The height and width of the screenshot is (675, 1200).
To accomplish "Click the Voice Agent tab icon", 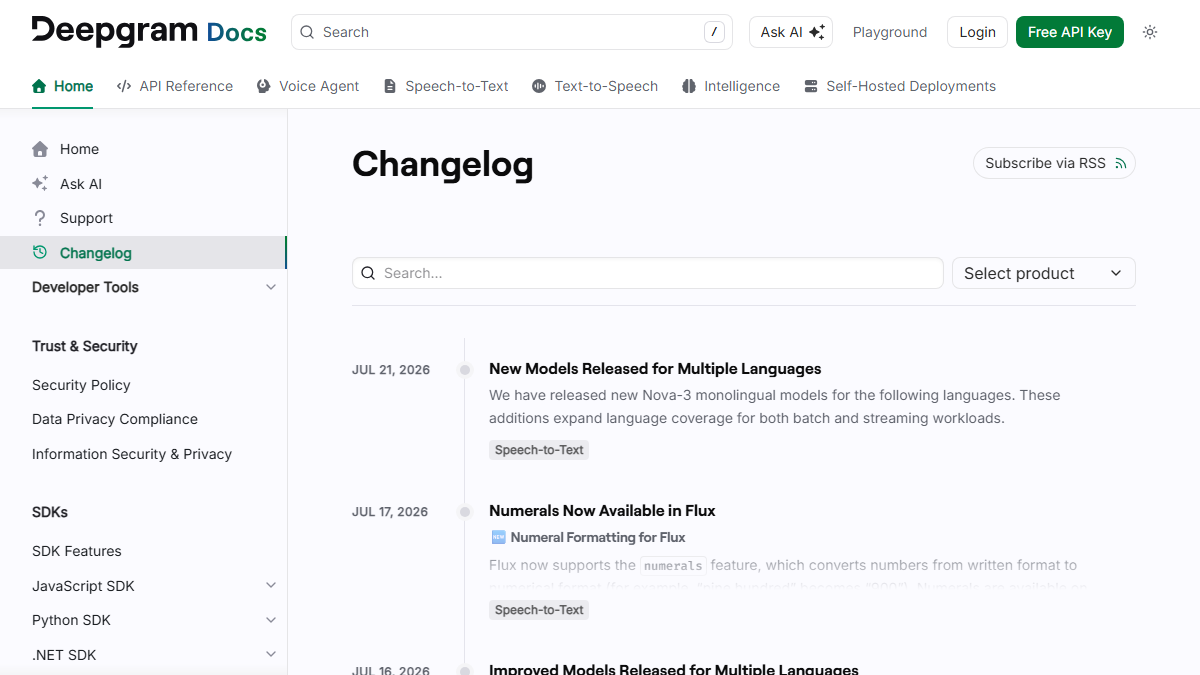I will pyautogui.click(x=263, y=86).
